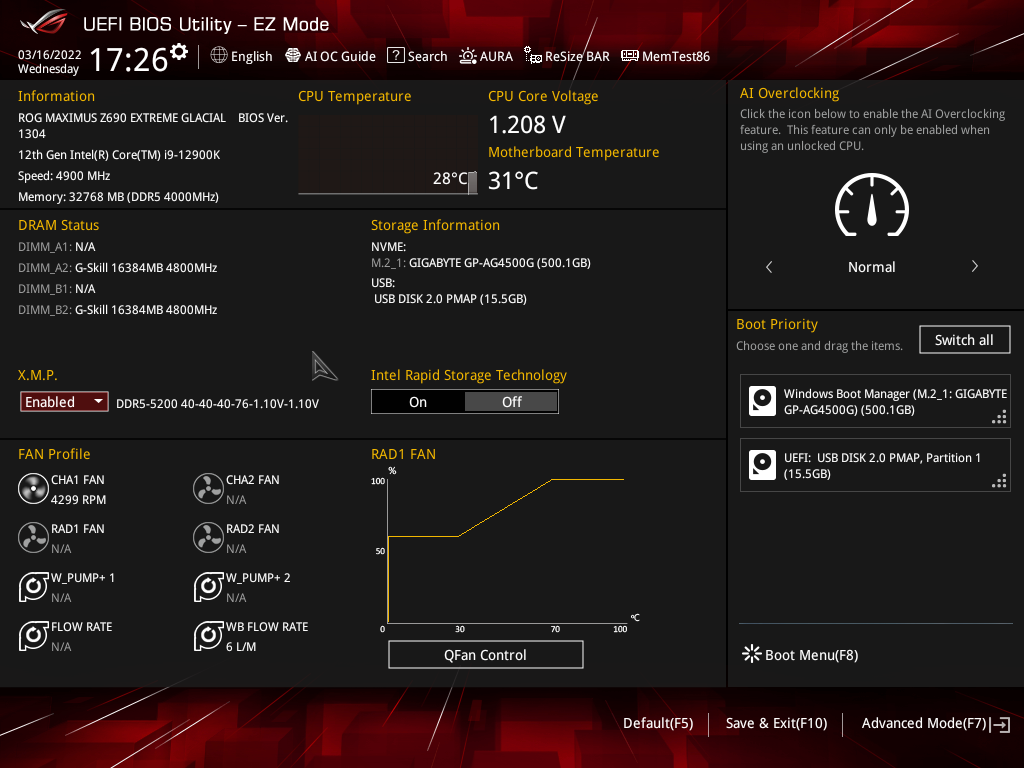Viewport: 1024px width, 768px height.
Task: Load Default(F5) settings
Action: [x=658, y=723]
